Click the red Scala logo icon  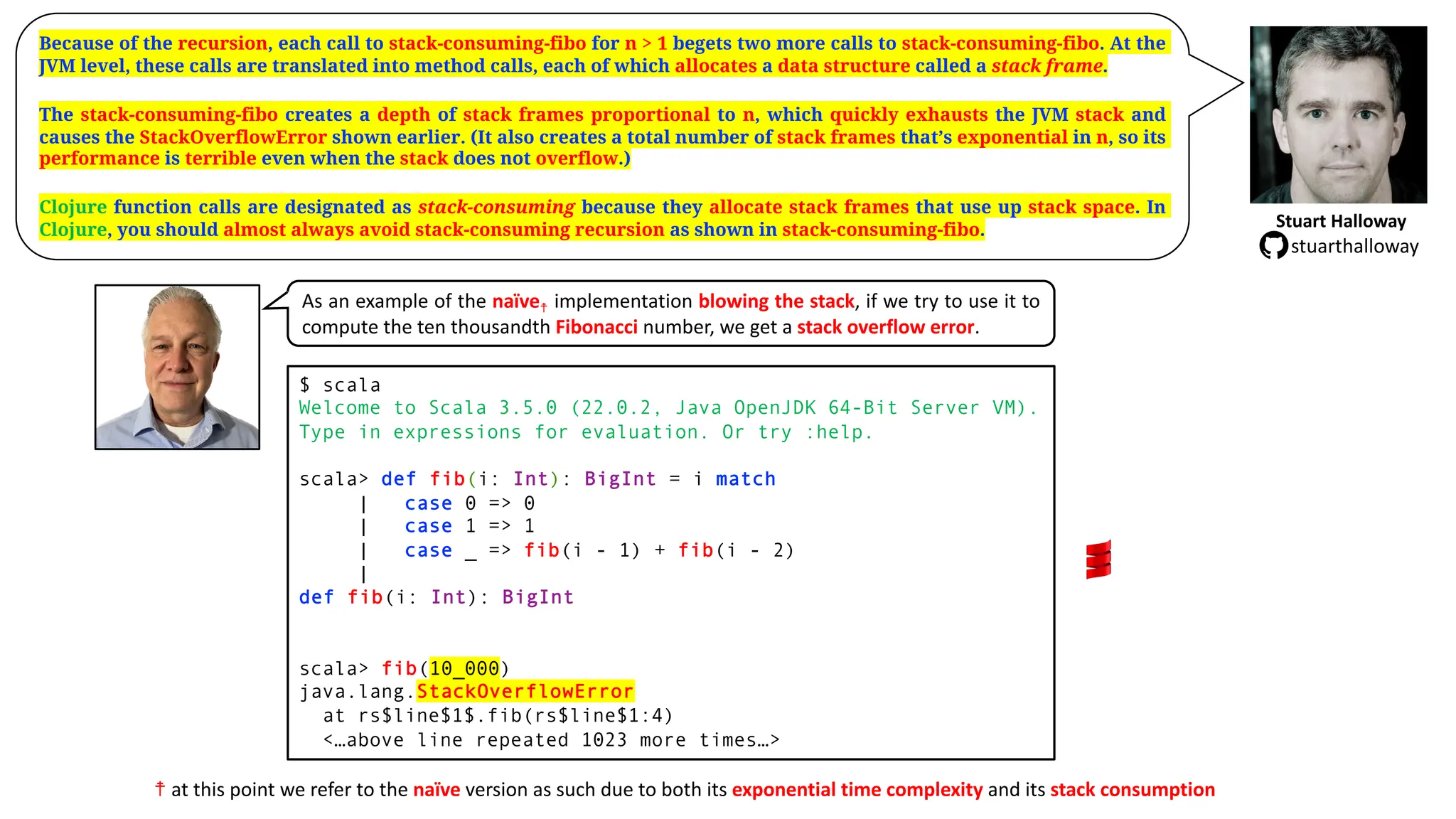(x=1098, y=560)
